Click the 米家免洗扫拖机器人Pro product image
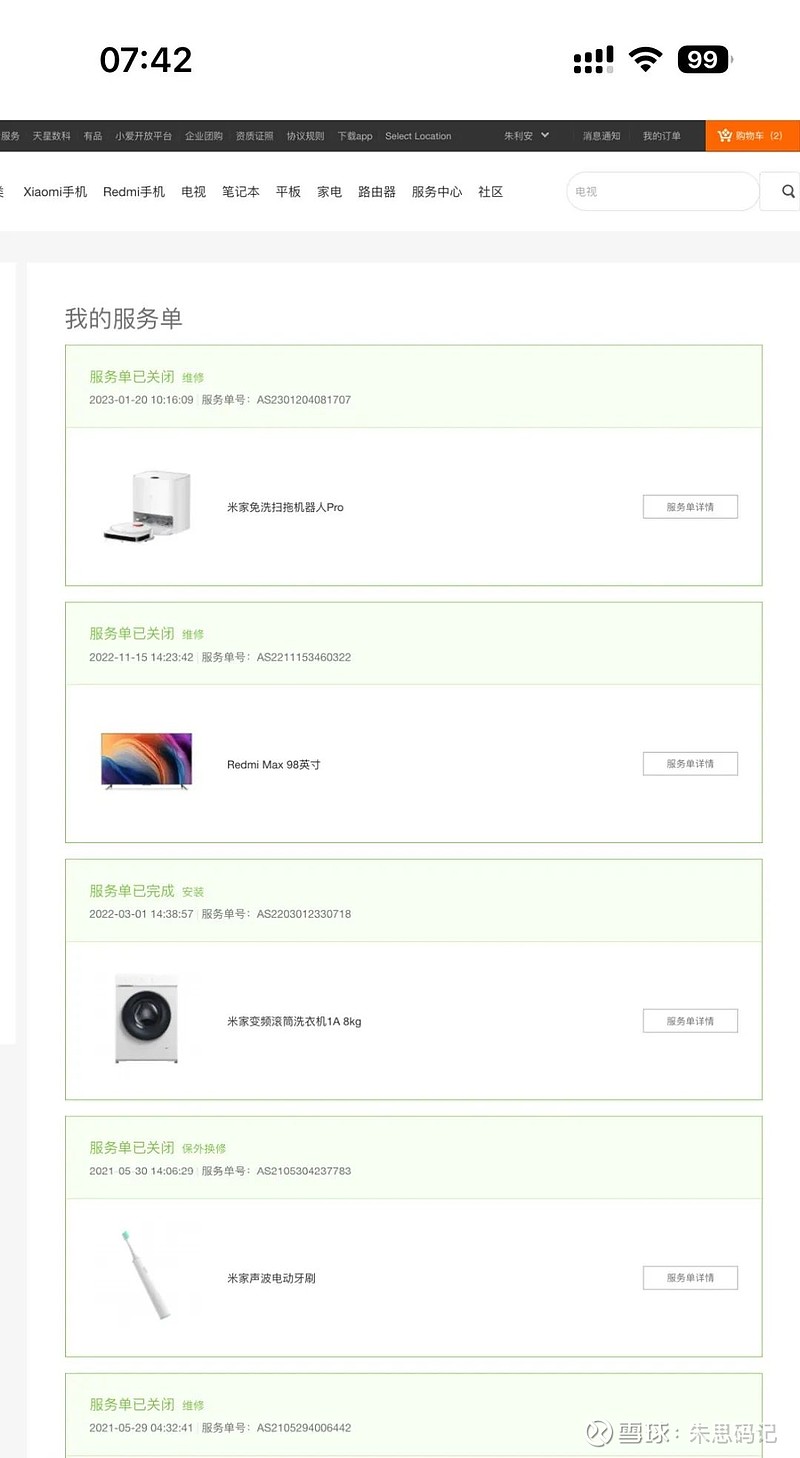Viewport: 800px width, 1458px height. coord(147,507)
